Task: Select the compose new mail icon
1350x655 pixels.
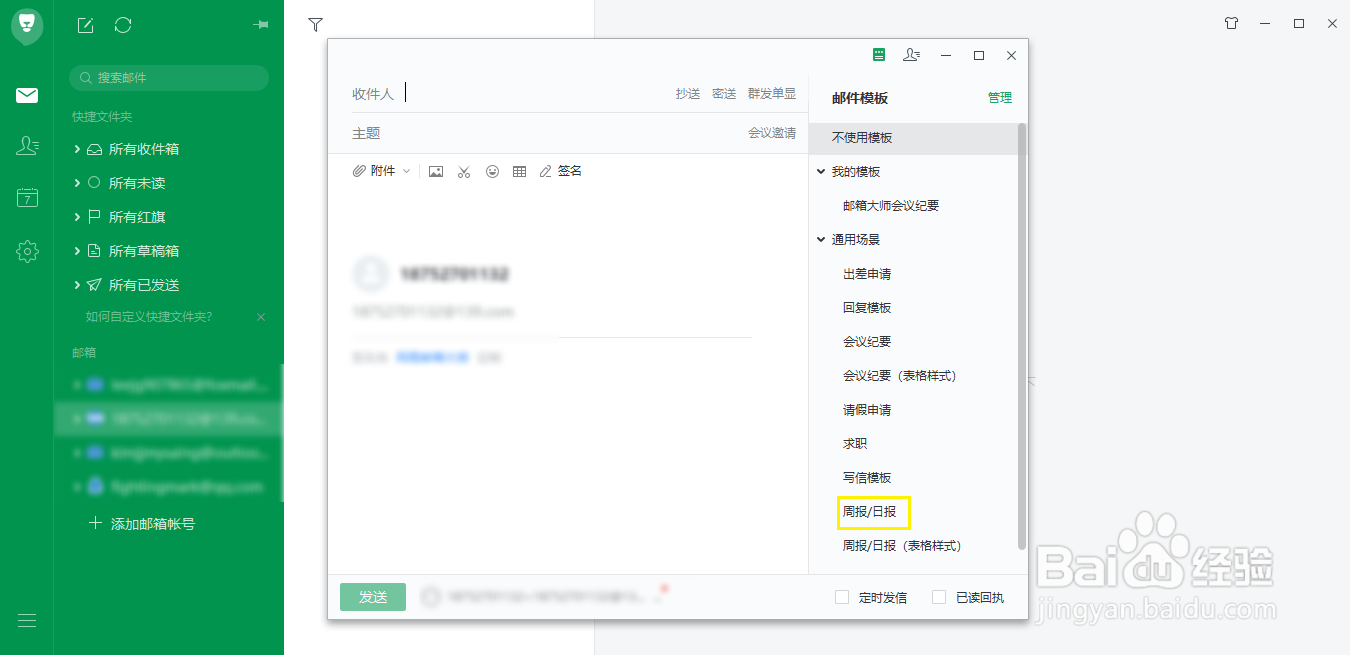Action: point(84,25)
